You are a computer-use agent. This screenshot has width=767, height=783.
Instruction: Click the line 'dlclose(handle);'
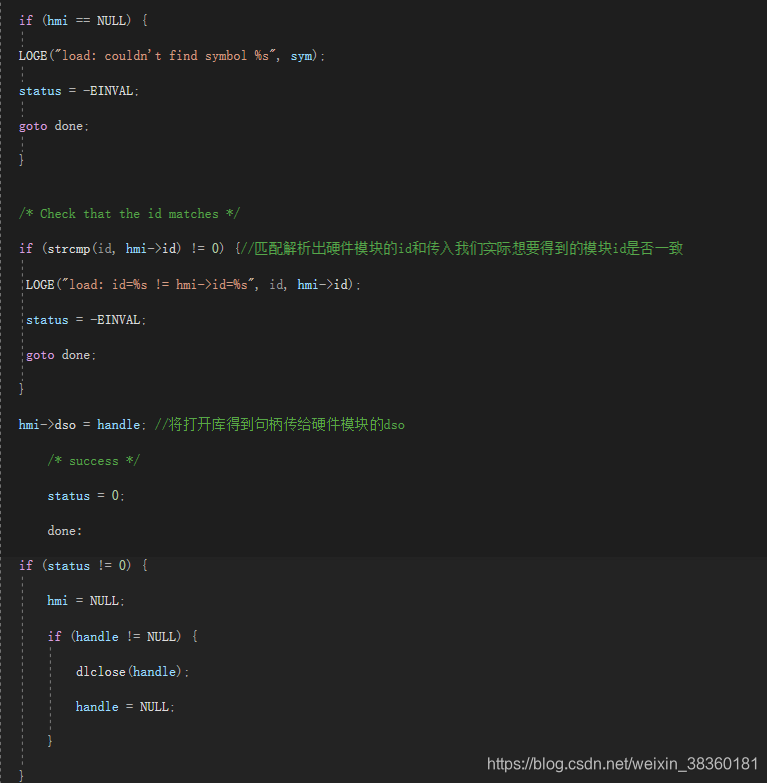pyautogui.click(x=132, y=672)
